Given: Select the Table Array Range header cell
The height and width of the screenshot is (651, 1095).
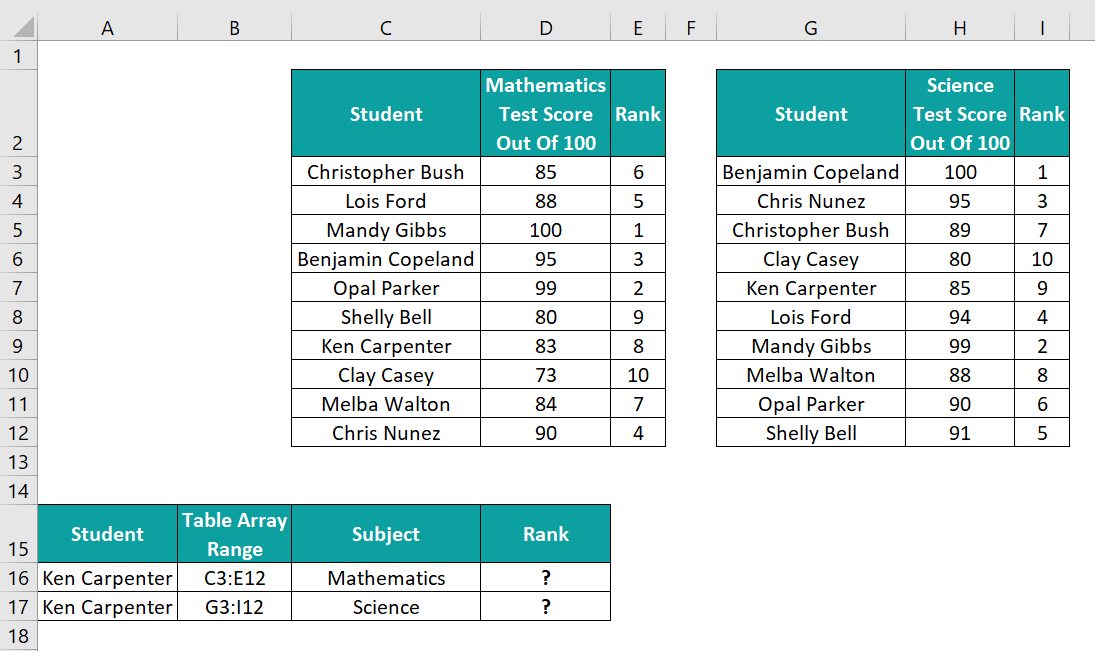Looking at the screenshot, I should (234, 533).
